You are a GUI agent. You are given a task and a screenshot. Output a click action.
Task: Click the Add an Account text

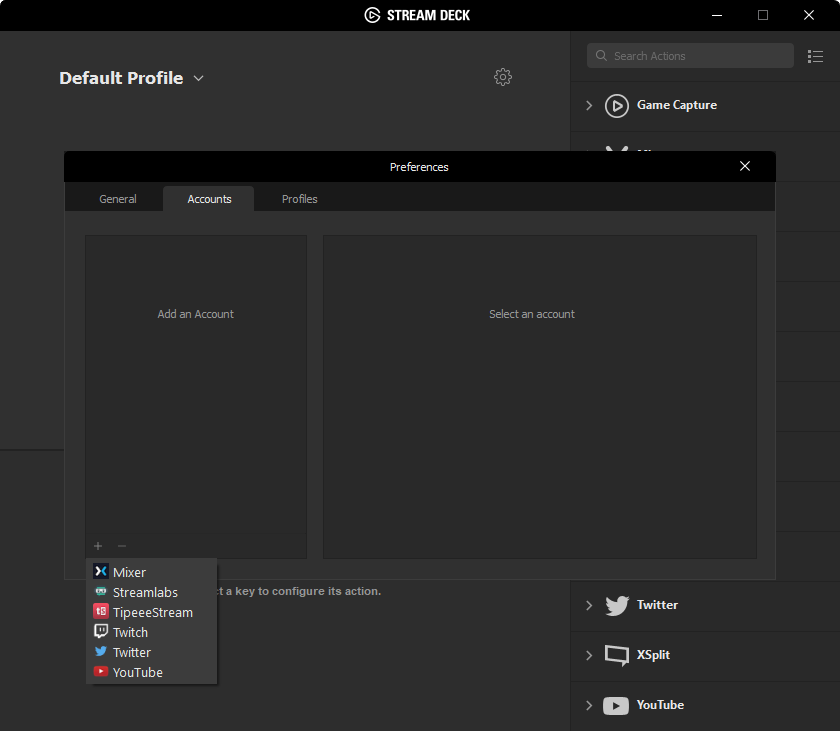tap(196, 314)
